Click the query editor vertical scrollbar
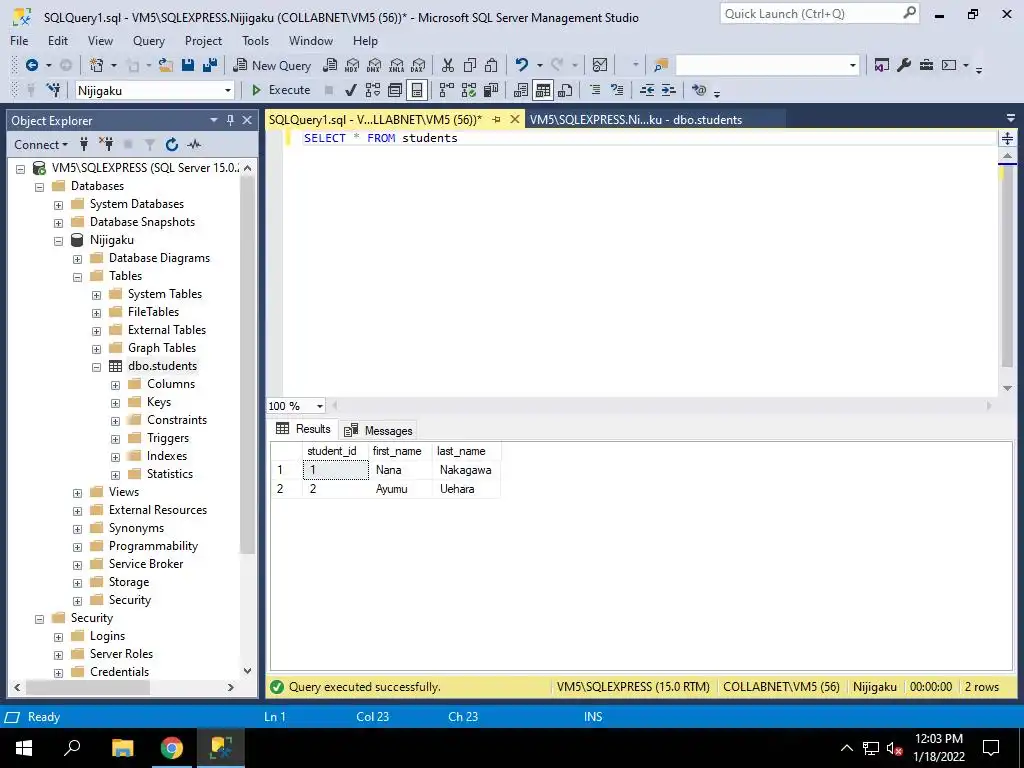Viewport: 1024px width, 768px height. pyautogui.click(x=1007, y=268)
